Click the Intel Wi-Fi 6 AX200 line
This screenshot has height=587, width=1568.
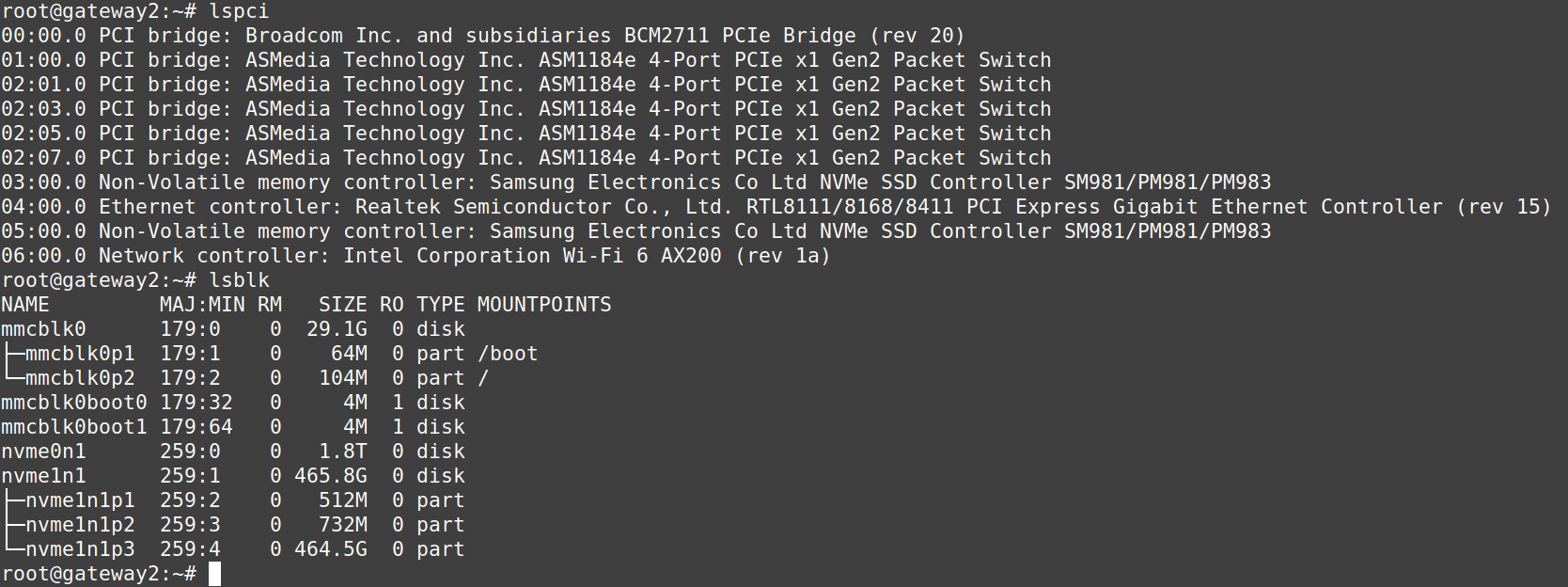415,256
